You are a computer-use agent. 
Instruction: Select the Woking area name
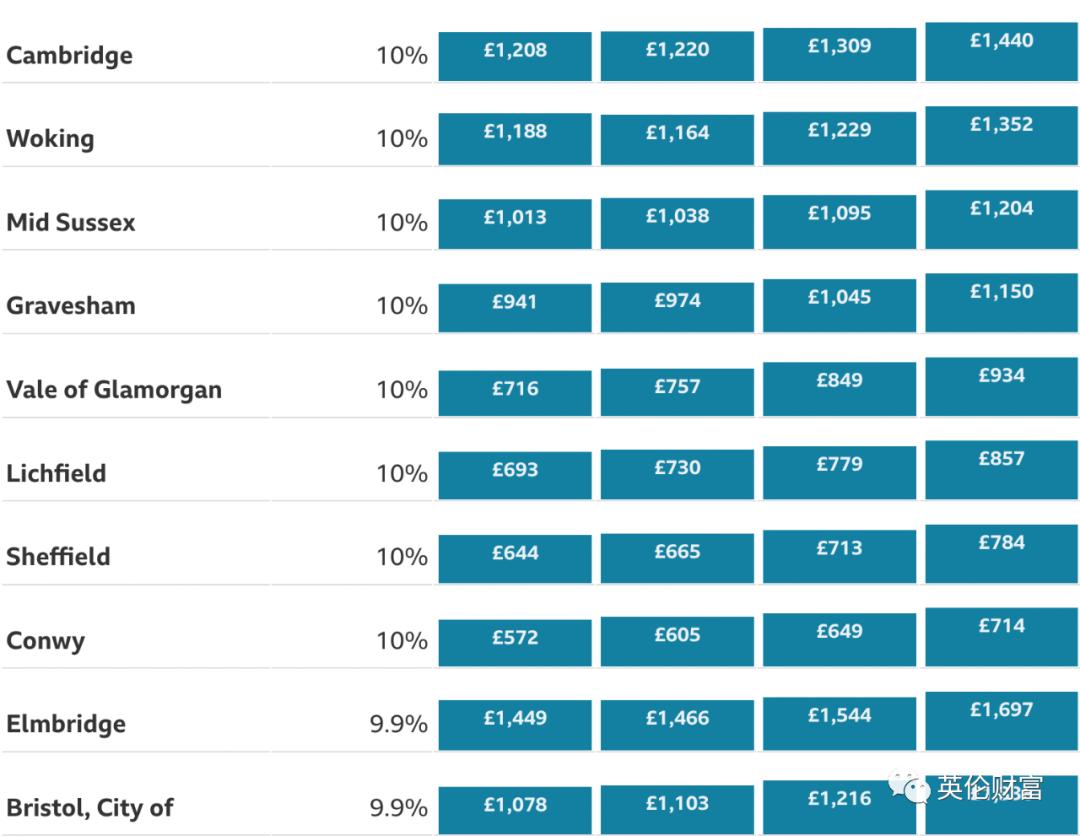[50, 138]
